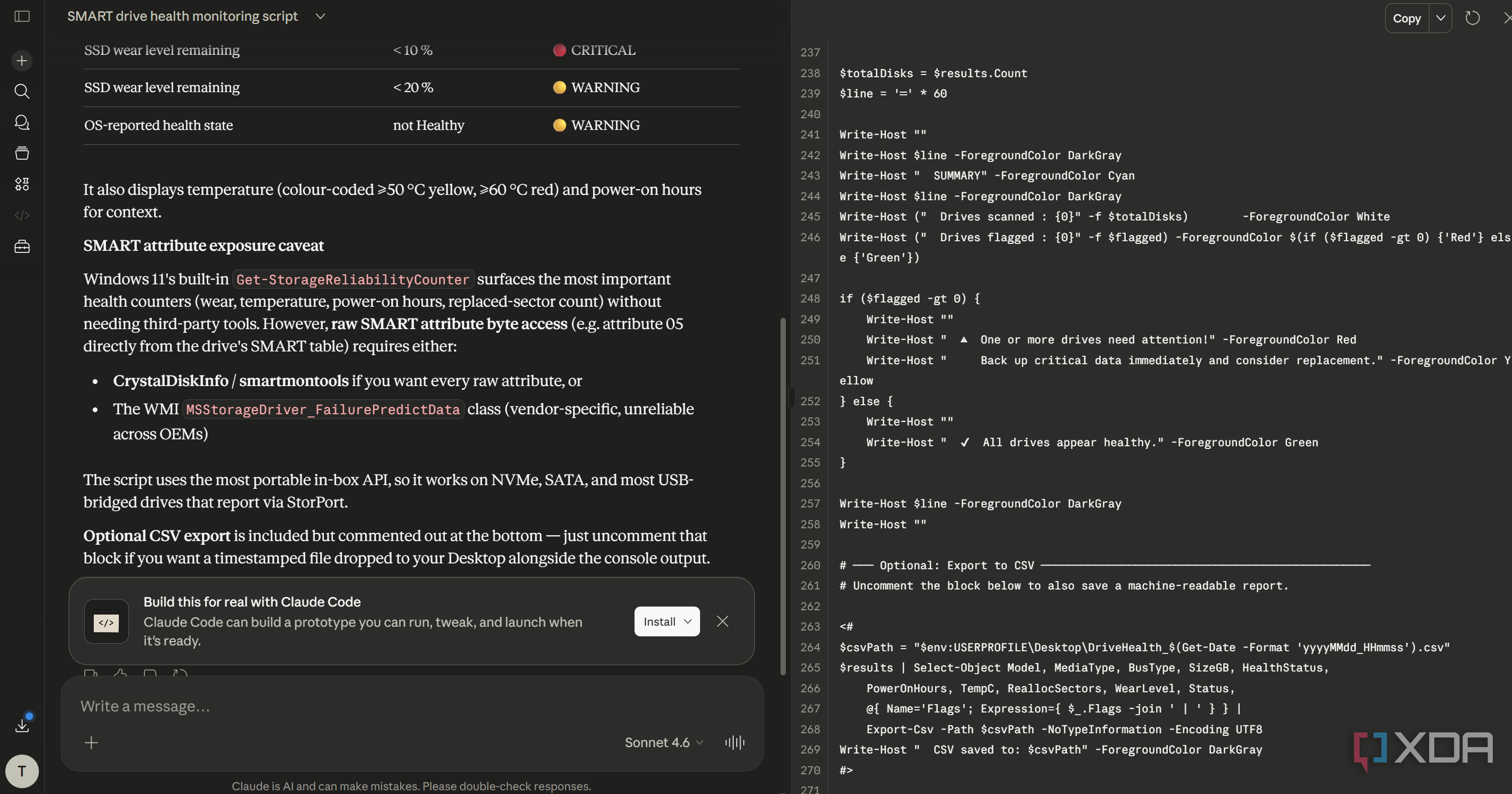
Task: Click code line 238 $totalDisks assignment
Action: 933,73
